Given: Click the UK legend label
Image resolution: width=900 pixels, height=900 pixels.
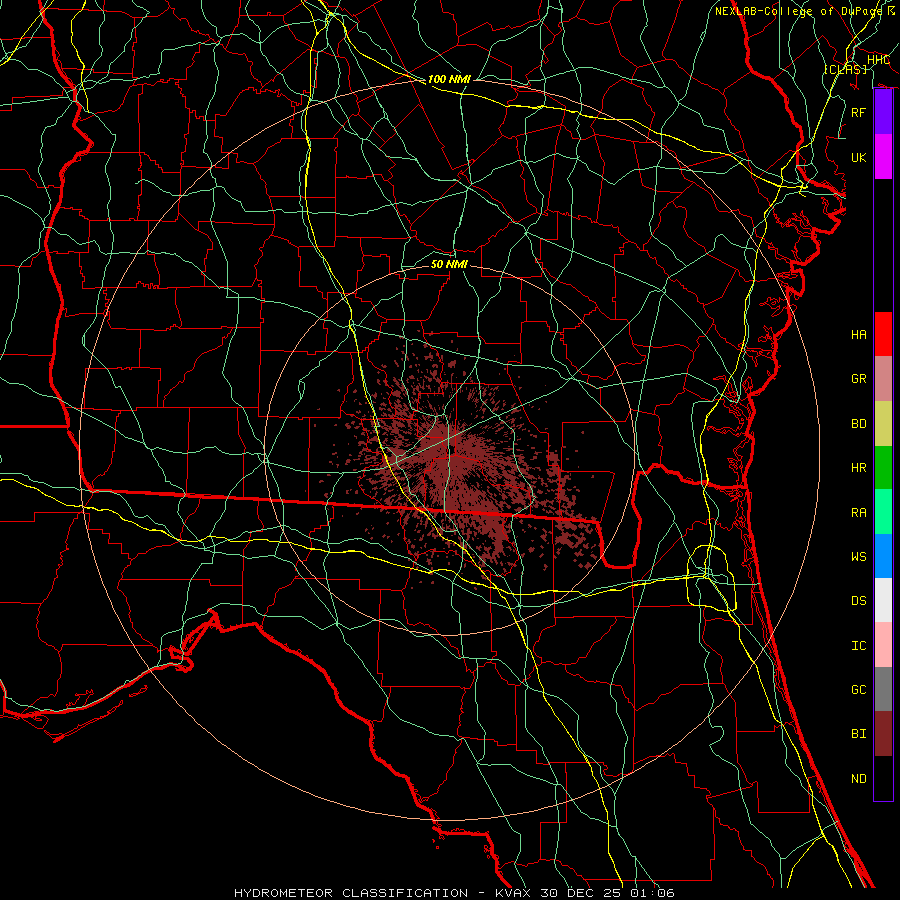Looking at the screenshot, I should 858,157.
